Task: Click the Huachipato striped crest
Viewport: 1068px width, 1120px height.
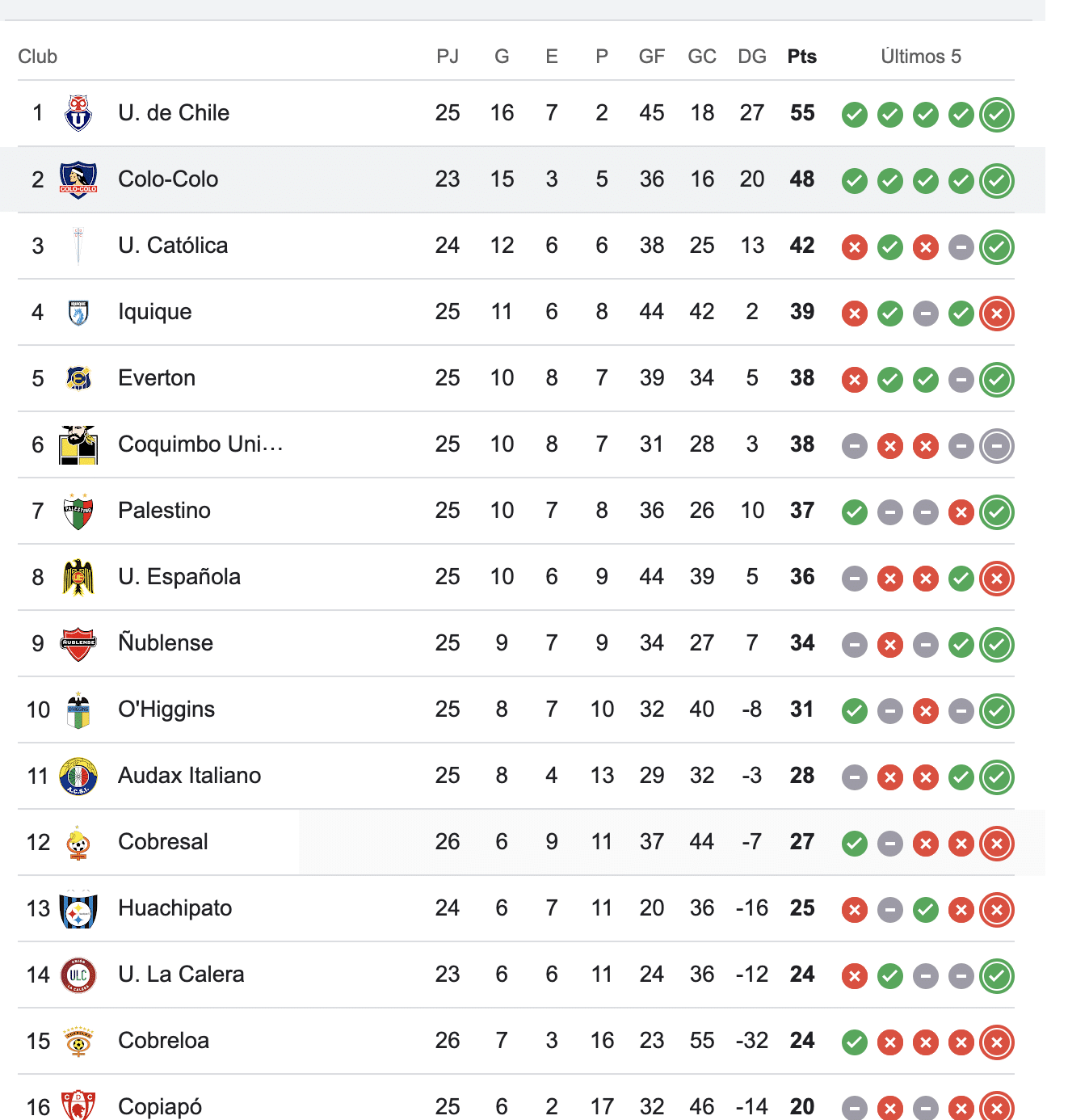Action: click(78, 908)
